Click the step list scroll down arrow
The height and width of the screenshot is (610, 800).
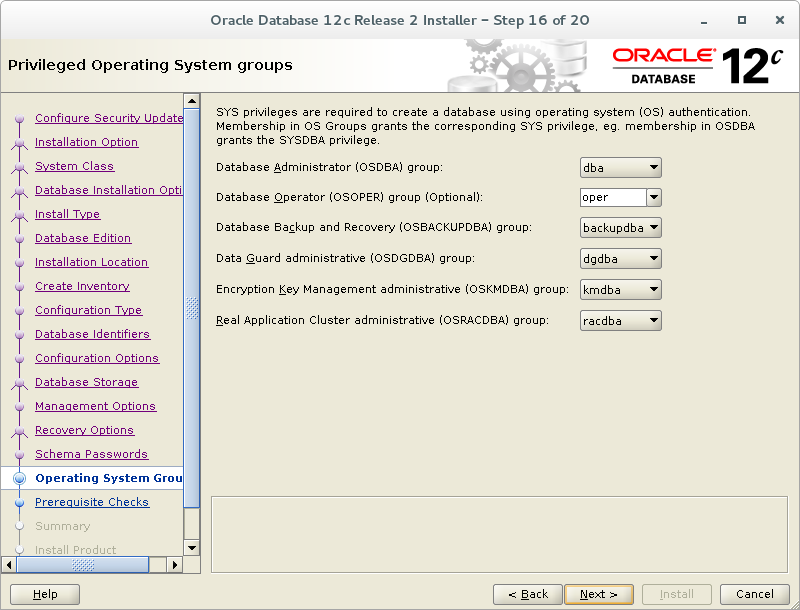coord(192,548)
